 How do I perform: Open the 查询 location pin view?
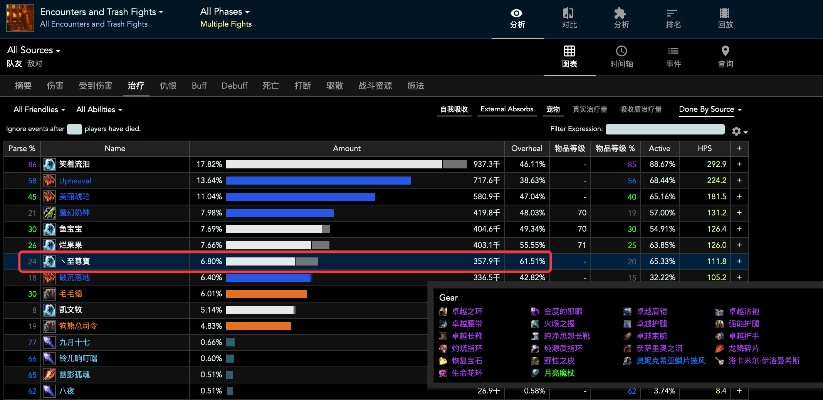click(x=725, y=55)
